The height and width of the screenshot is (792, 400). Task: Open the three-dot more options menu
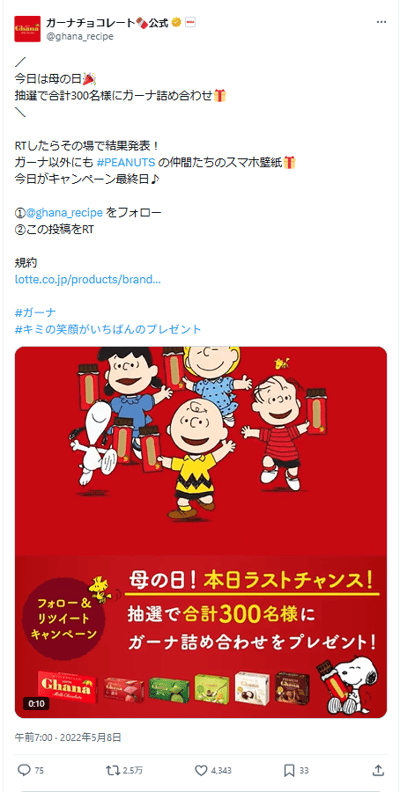382,23
